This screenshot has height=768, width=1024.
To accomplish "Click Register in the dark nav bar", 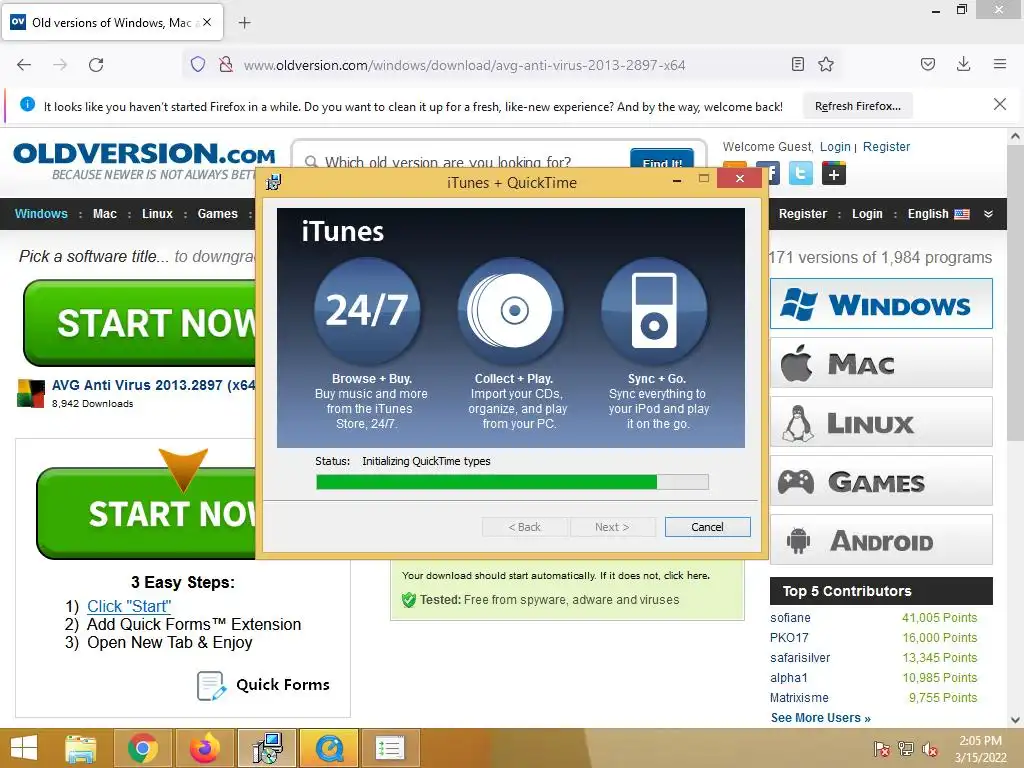I will [803, 214].
